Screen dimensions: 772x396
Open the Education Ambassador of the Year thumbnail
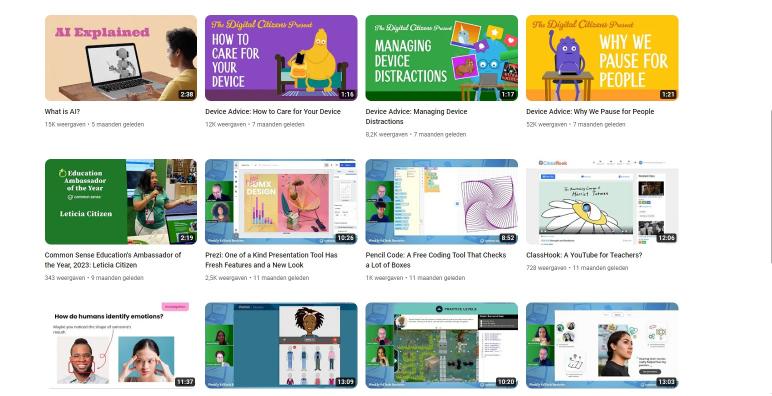(x=121, y=201)
